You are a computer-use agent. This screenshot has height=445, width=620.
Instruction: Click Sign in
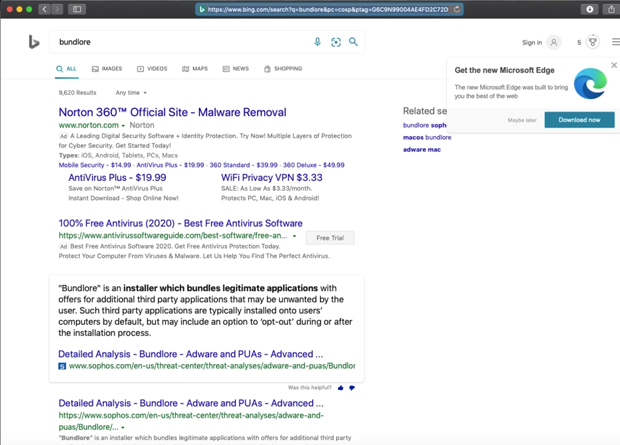[x=532, y=42]
